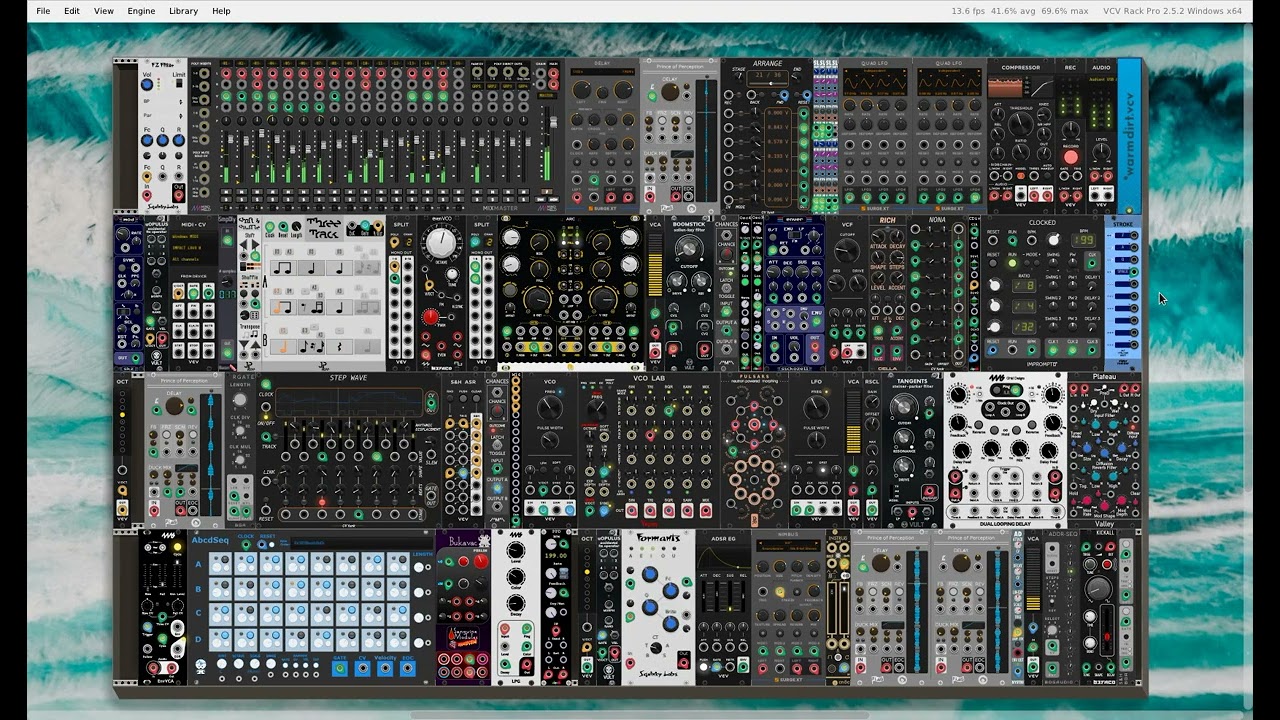
Task: Click the Clocked BPM display 199
Action: pyautogui.click(x=1083, y=240)
